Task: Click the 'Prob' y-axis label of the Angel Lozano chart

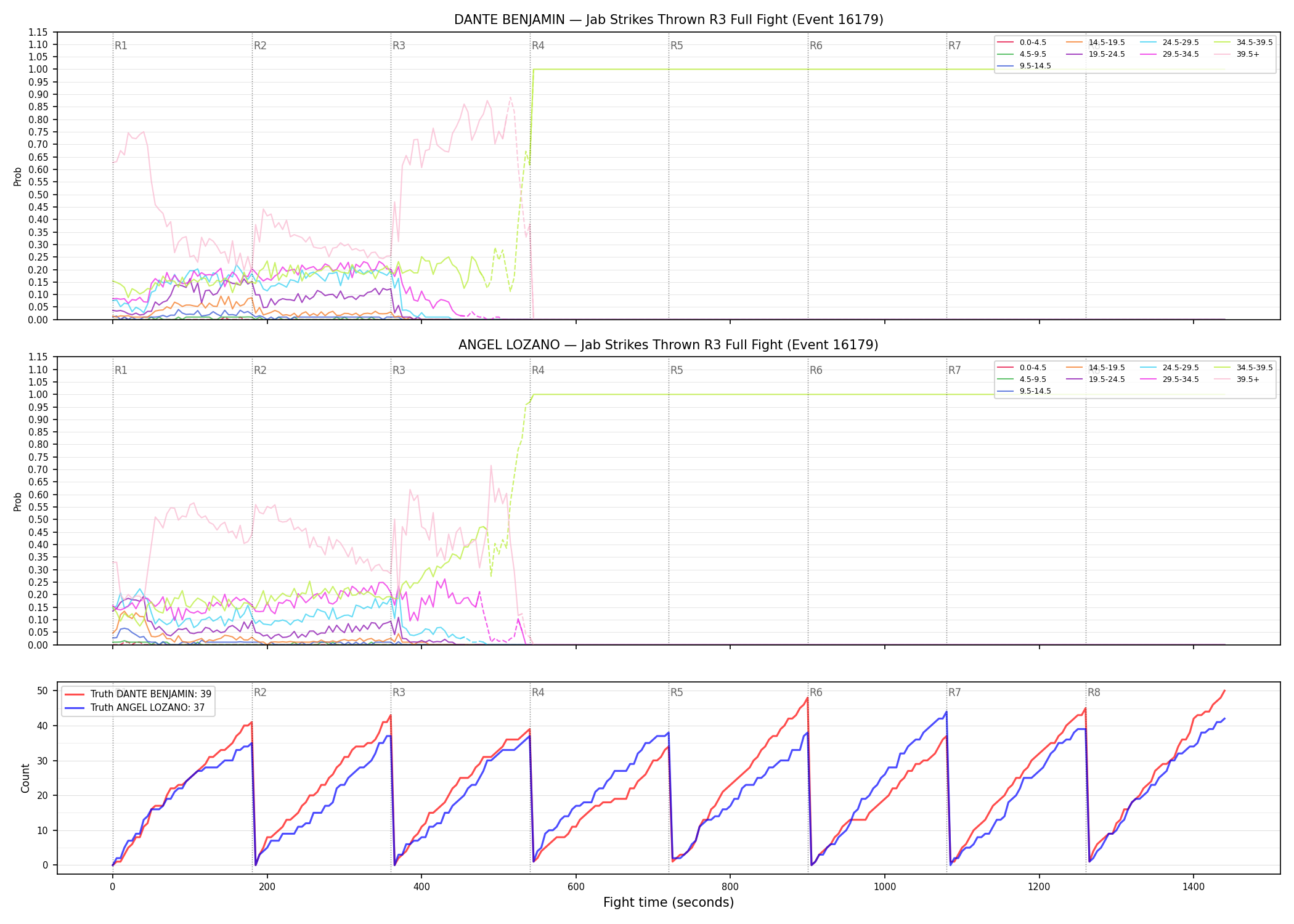Action: (18, 501)
